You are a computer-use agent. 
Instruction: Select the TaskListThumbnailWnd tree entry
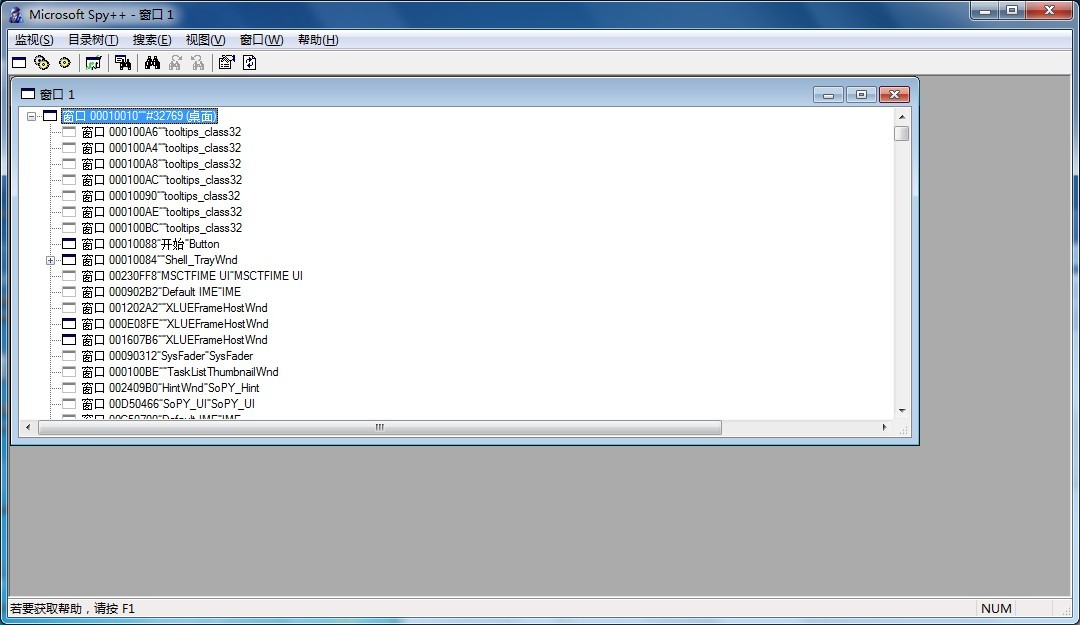(180, 372)
